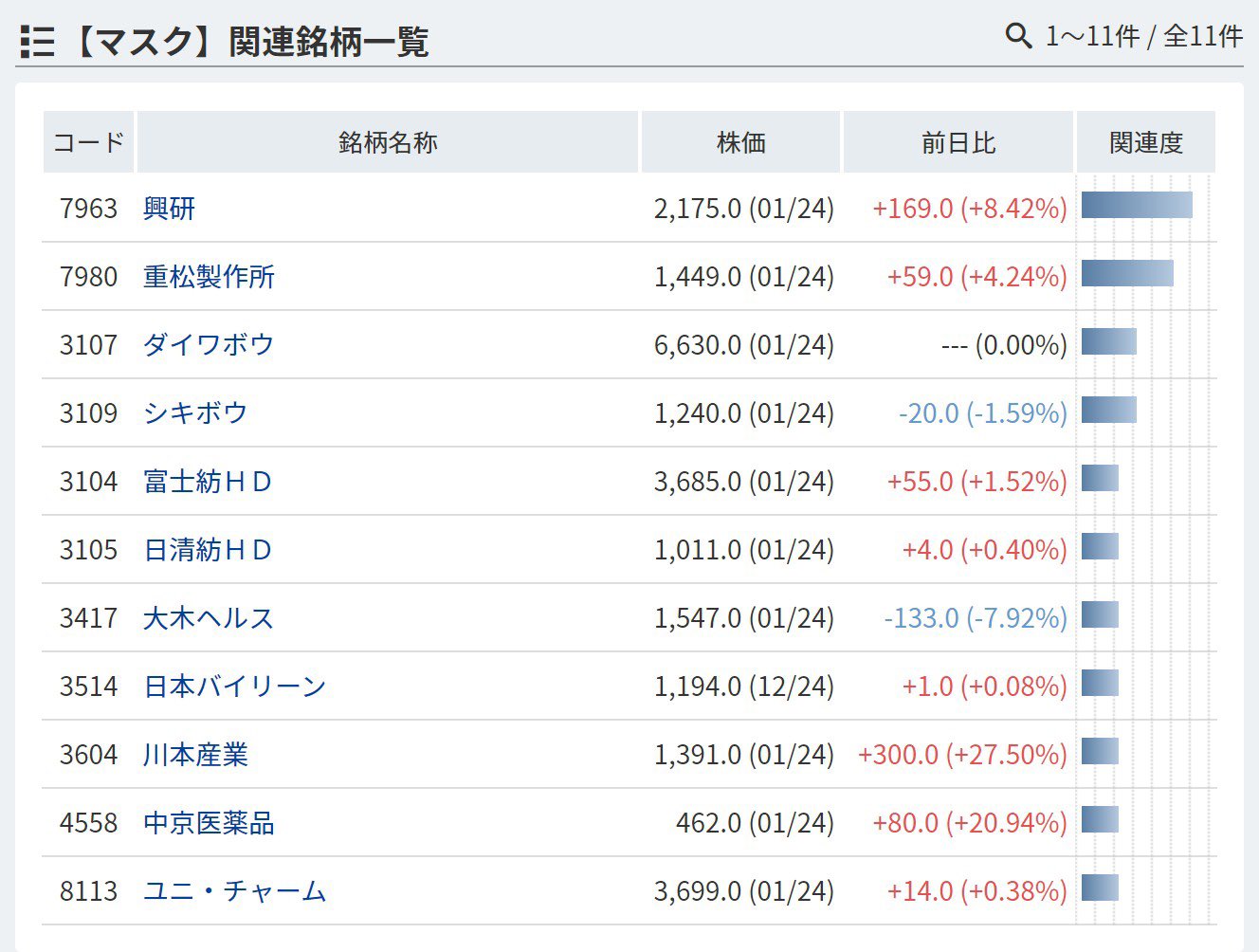Click stock code 7963

coord(88,209)
